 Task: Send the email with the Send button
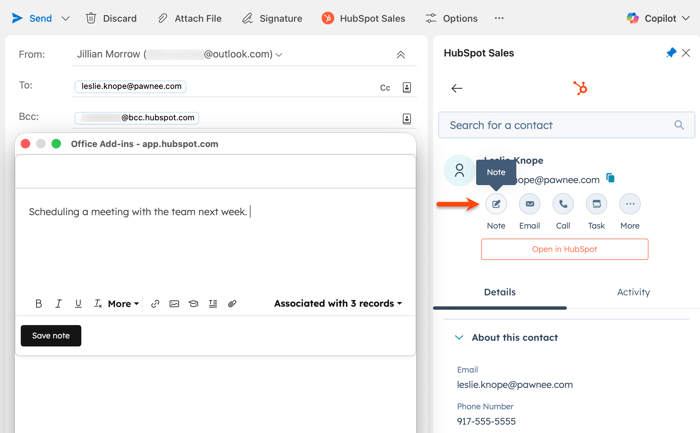(31, 18)
